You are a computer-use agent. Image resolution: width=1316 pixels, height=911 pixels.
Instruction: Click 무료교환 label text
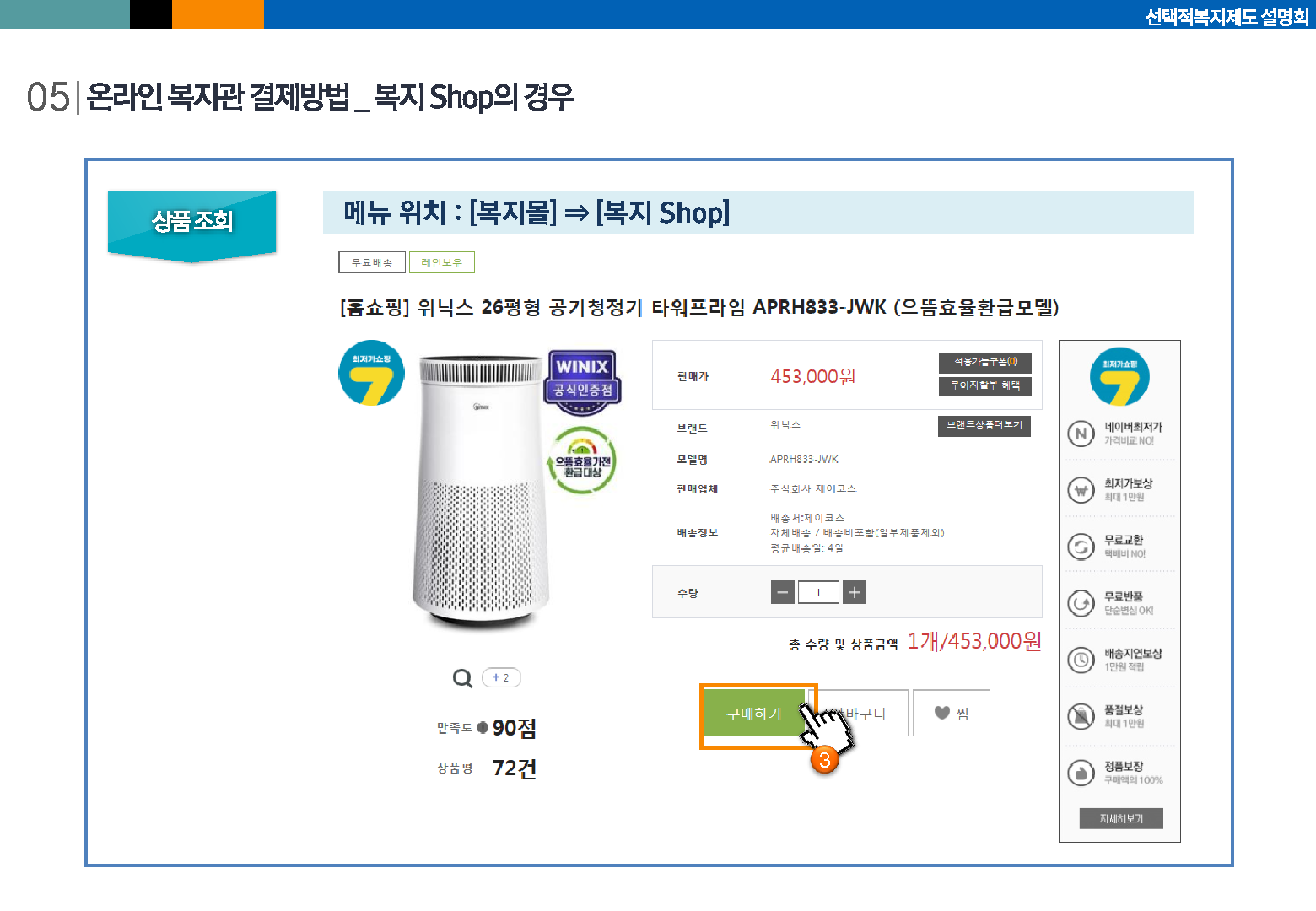pos(1124,540)
